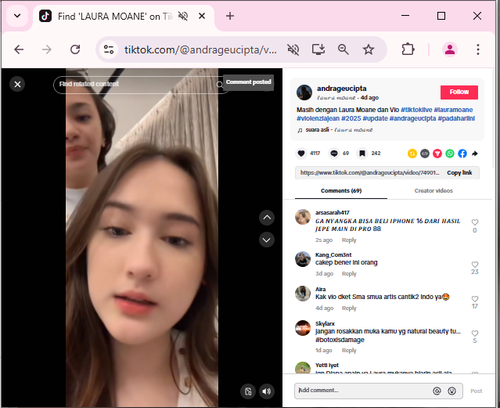Like arsasarah417's comment
This screenshot has width=500, height=408.
click(475, 222)
